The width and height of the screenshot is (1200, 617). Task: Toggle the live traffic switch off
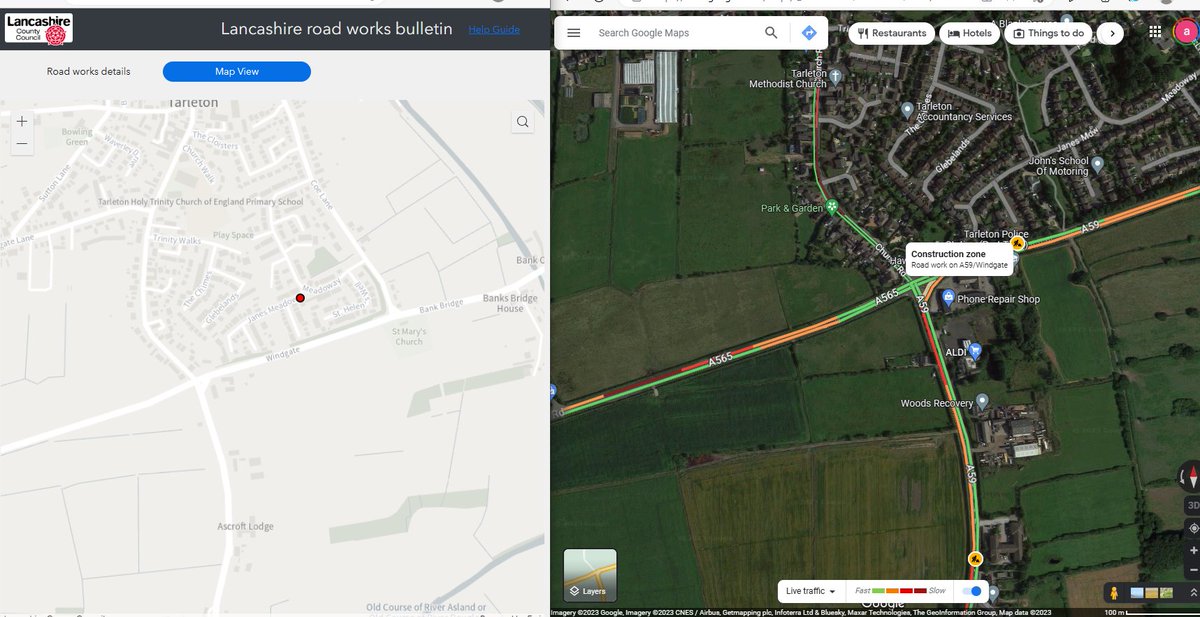[x=971, y=591]
